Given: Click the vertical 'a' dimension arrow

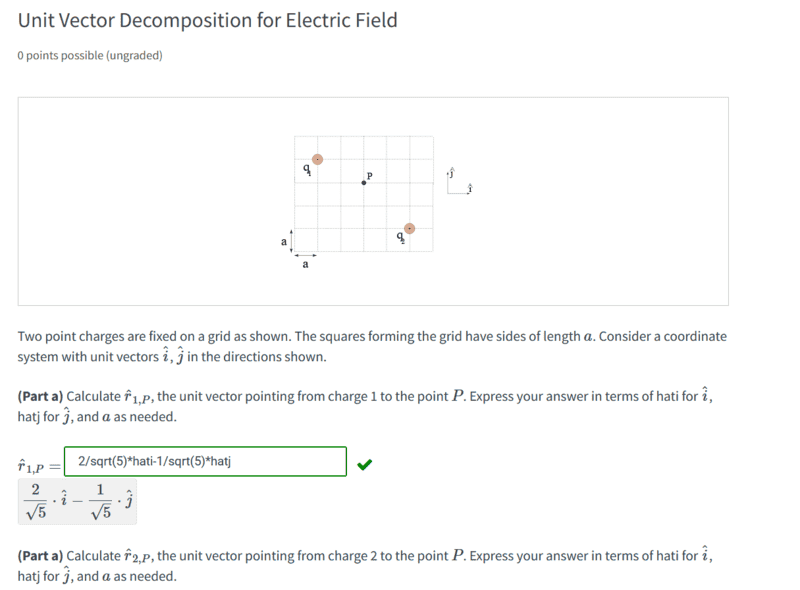Looking at the screenshot, I should click(291, 241).
